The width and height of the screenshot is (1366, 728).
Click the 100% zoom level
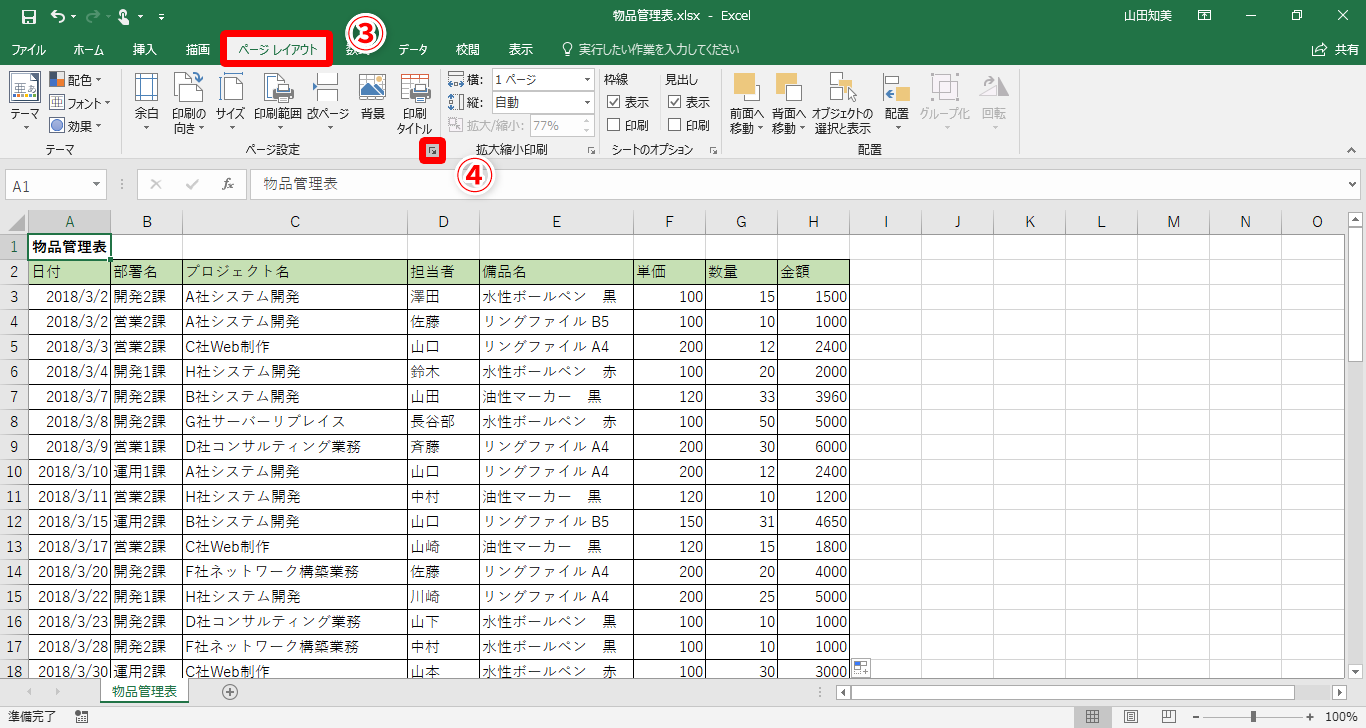tap(1340, 717)
